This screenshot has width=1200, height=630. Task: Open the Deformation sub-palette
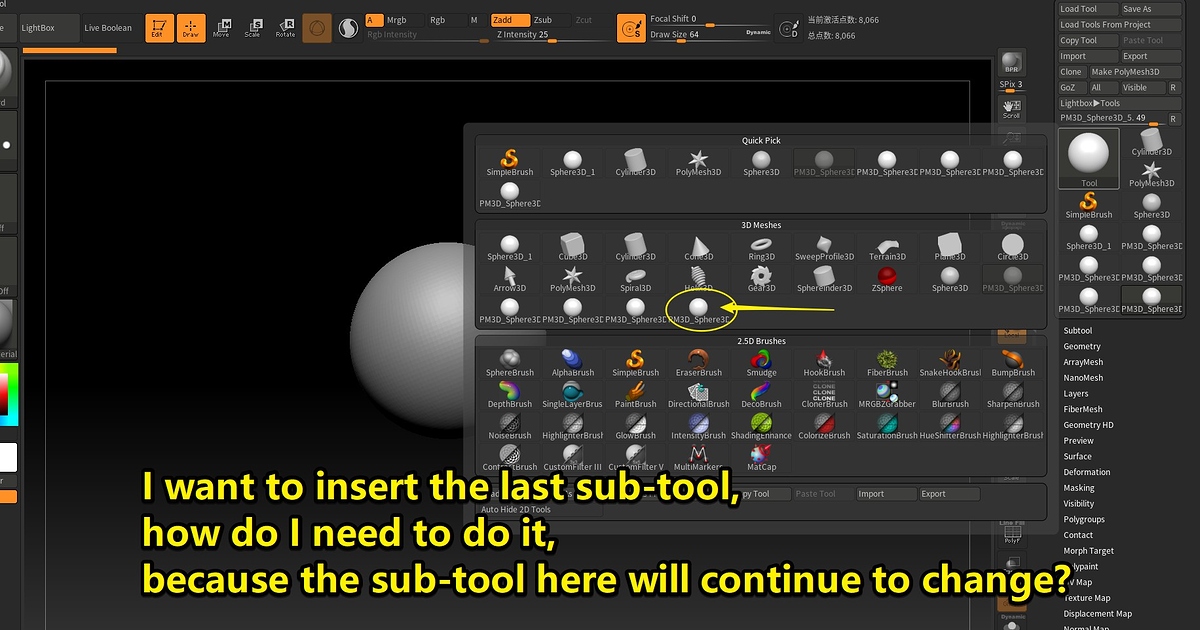tap(1087, 472)
